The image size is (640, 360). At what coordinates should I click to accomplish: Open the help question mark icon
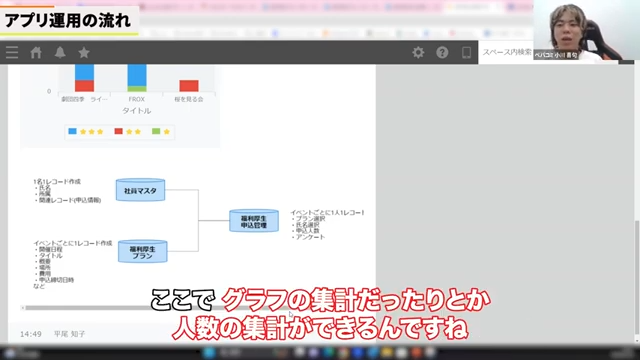(442, 52)
